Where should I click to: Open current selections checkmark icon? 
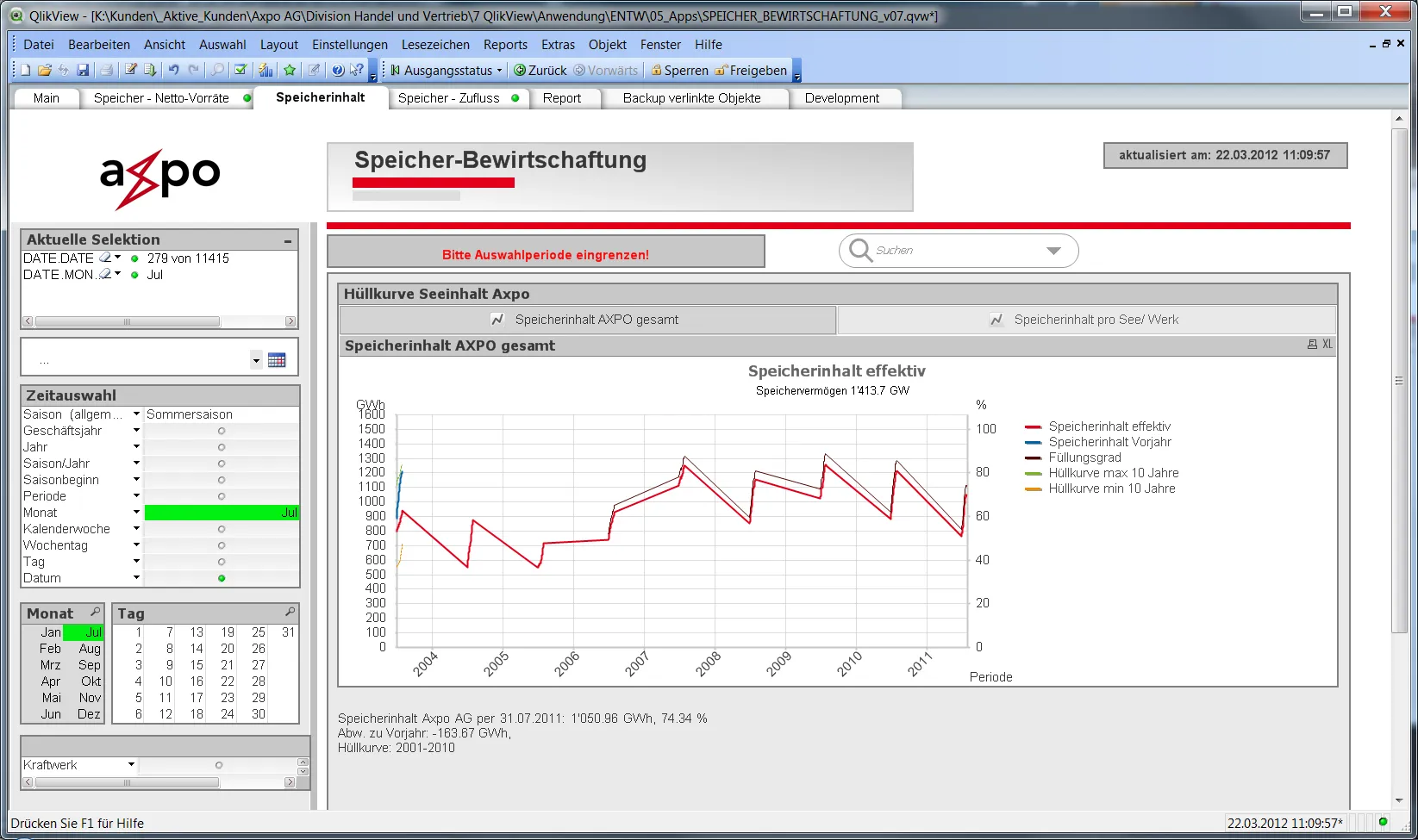241,70
